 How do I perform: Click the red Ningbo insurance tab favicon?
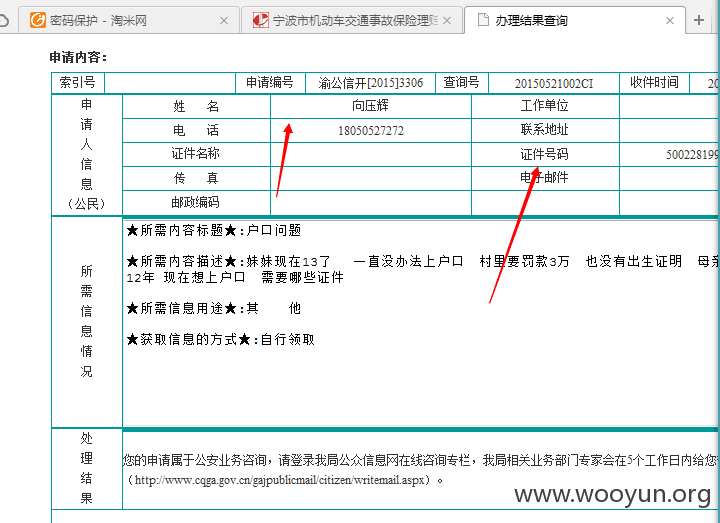pyautogui.click(x=261, y=20)
